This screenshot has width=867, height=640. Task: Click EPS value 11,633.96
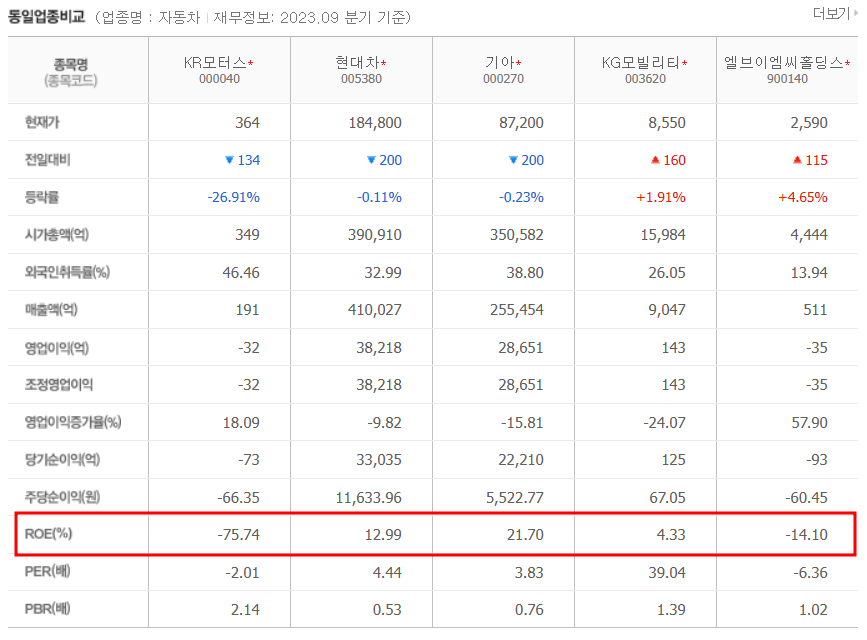click(x=369, y=498)
